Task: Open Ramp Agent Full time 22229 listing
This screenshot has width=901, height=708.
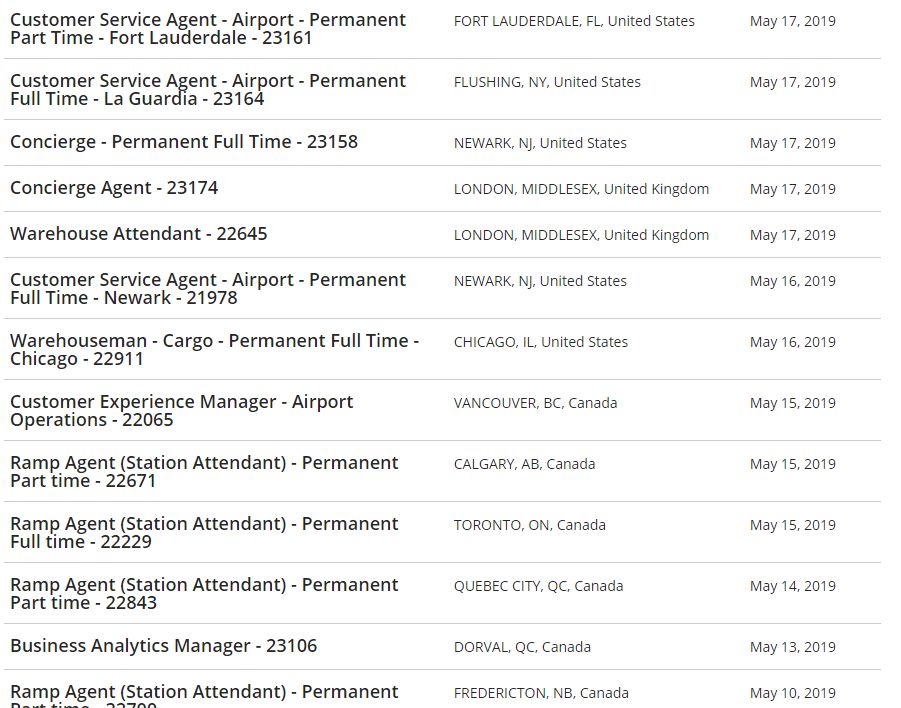Action: (x=204, y=532)
